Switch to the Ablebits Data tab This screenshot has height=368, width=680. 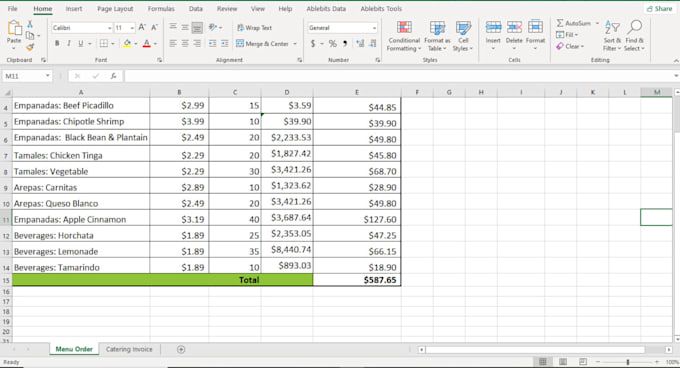click(x=326, y=9)
